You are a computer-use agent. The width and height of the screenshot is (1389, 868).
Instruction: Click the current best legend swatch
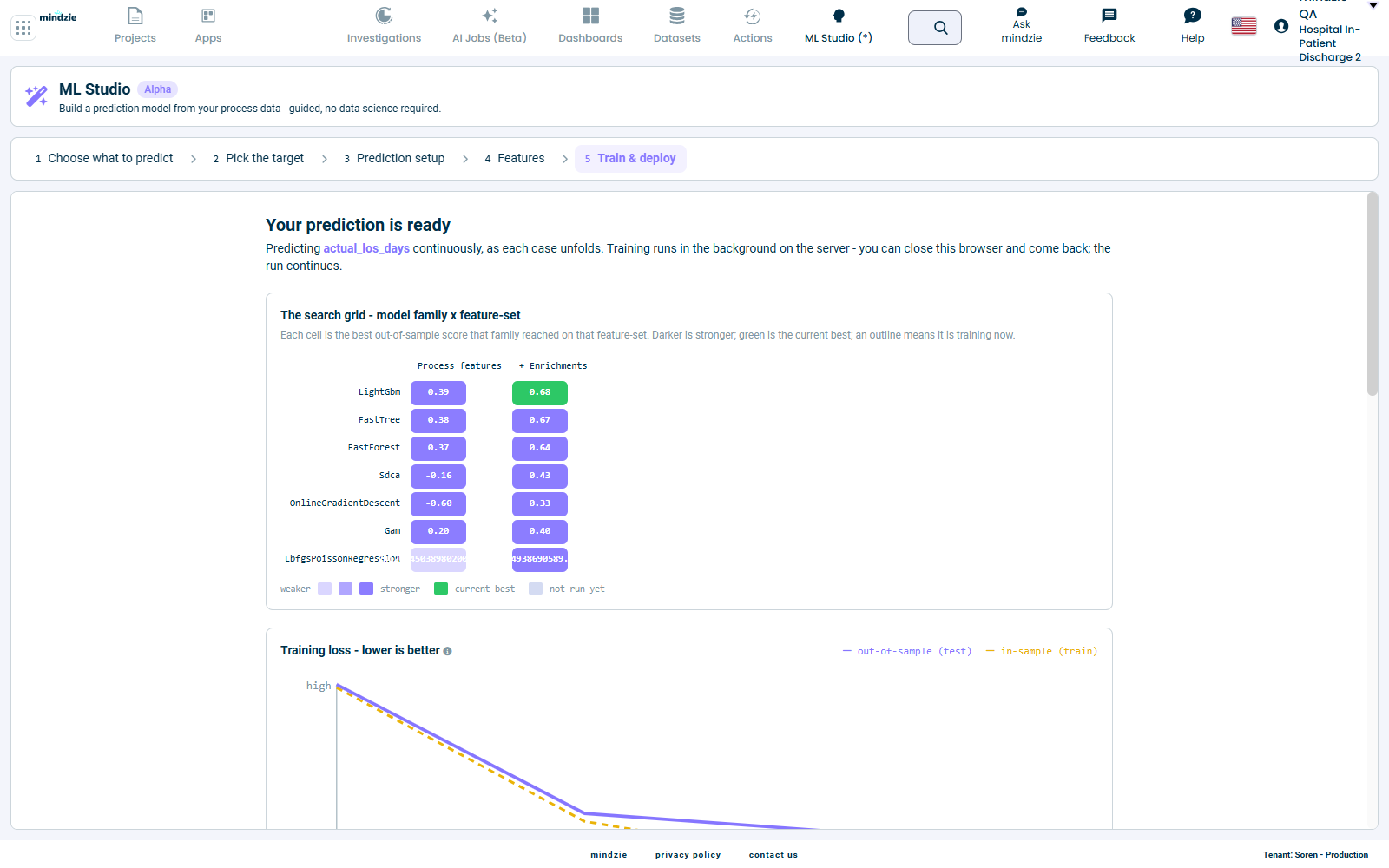tap(441, 589)
